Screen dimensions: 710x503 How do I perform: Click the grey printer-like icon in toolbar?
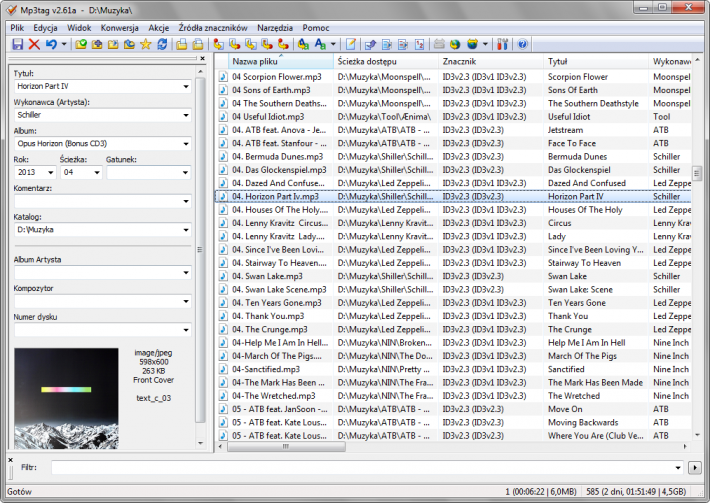[x=439, y=44]
